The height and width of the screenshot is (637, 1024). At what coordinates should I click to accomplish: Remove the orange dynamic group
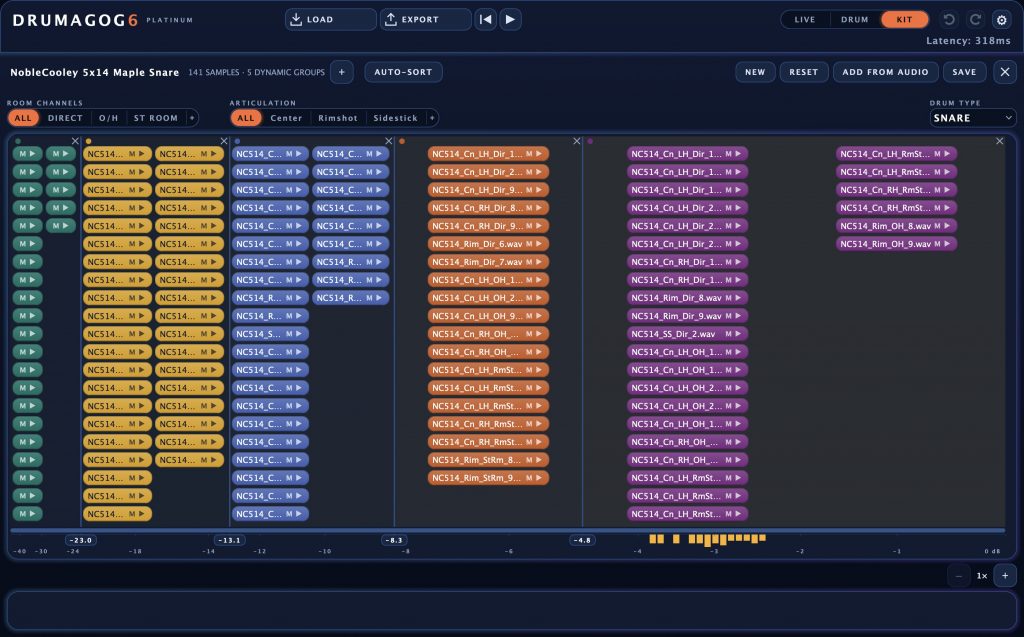[x=577, y=141]
